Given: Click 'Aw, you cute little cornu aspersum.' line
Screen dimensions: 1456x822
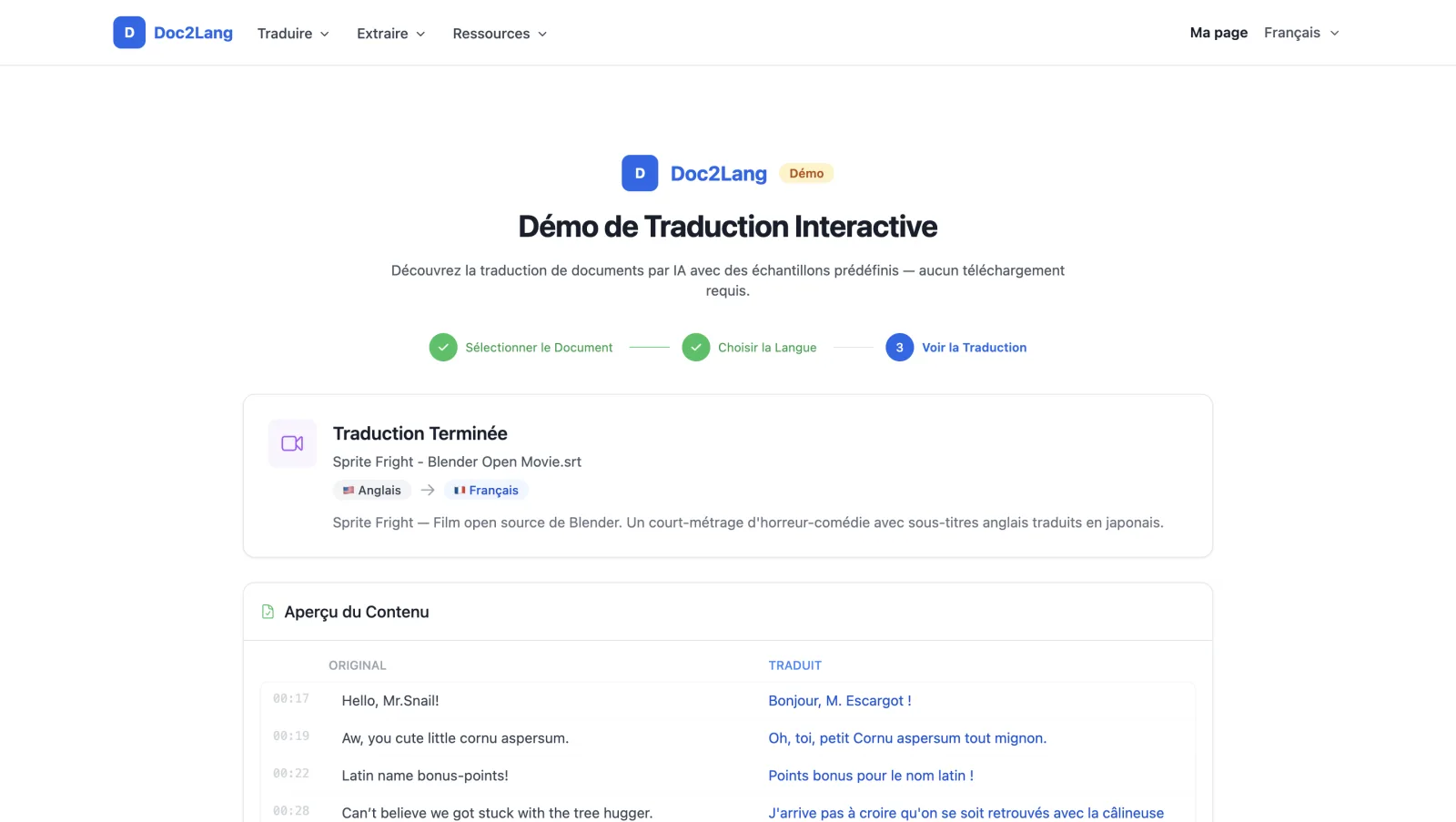Looking at the screenshot, I should pos(455,738).
